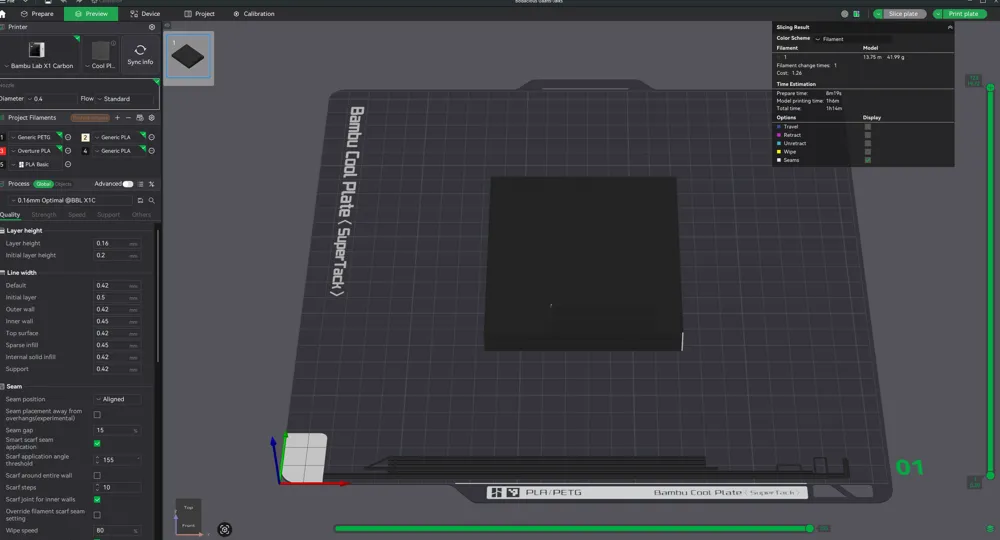Click the view orientation cube

pos(189,517)
